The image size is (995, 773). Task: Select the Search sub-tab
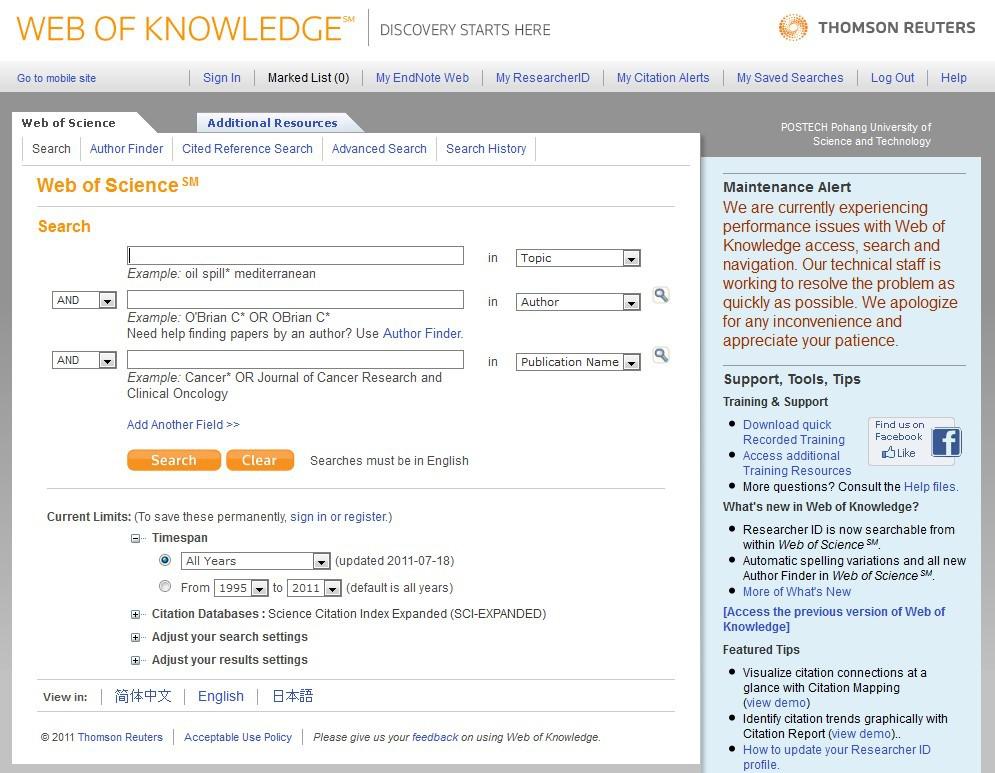[51, 149]
